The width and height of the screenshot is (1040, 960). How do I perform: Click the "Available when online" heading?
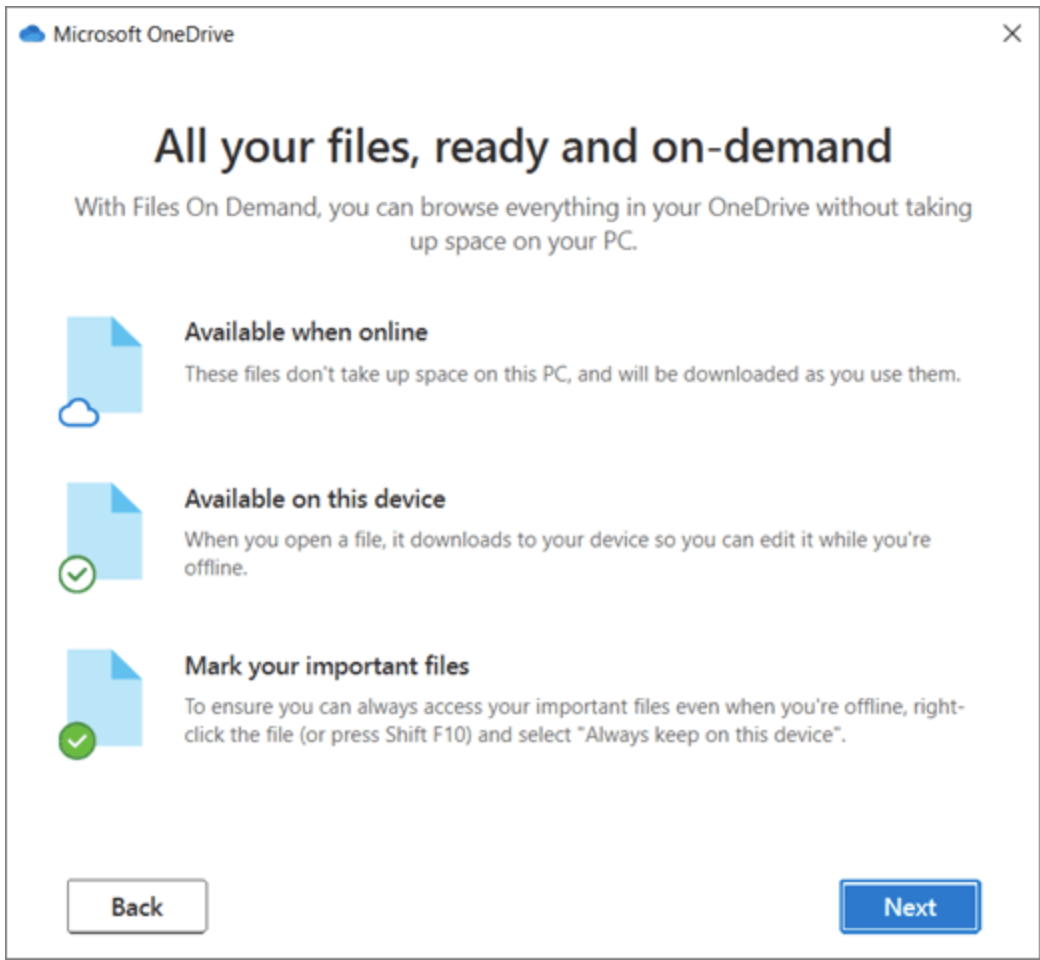click(306, 332)
